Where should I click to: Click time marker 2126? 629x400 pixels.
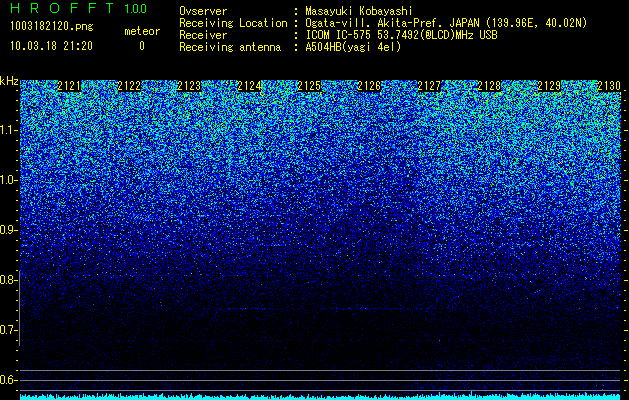click(369, 86)
